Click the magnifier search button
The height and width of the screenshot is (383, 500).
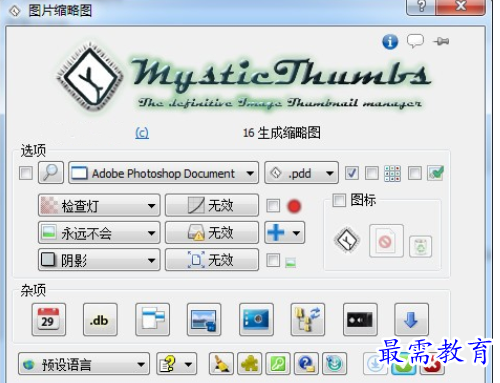(51, 173)
